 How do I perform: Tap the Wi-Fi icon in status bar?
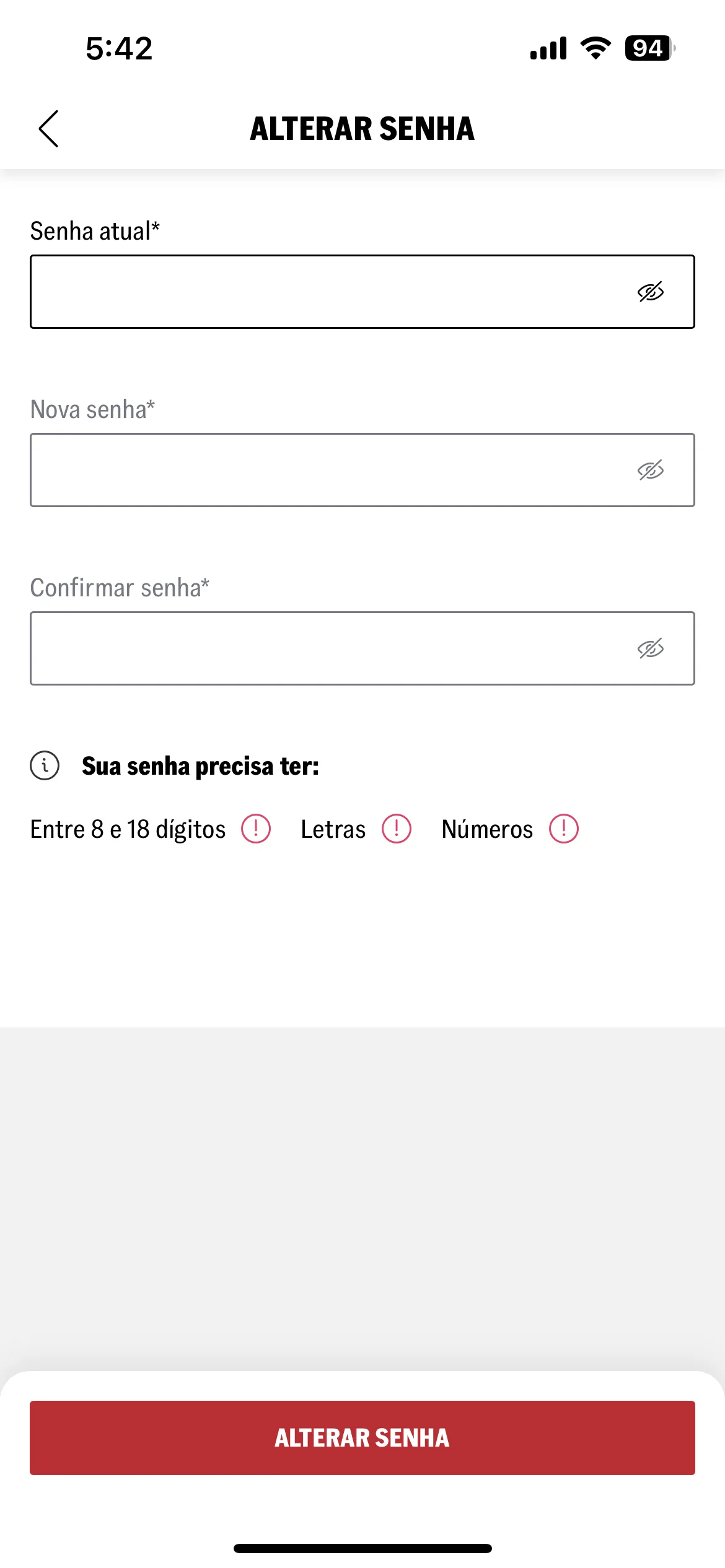click(x=595, y=48)
